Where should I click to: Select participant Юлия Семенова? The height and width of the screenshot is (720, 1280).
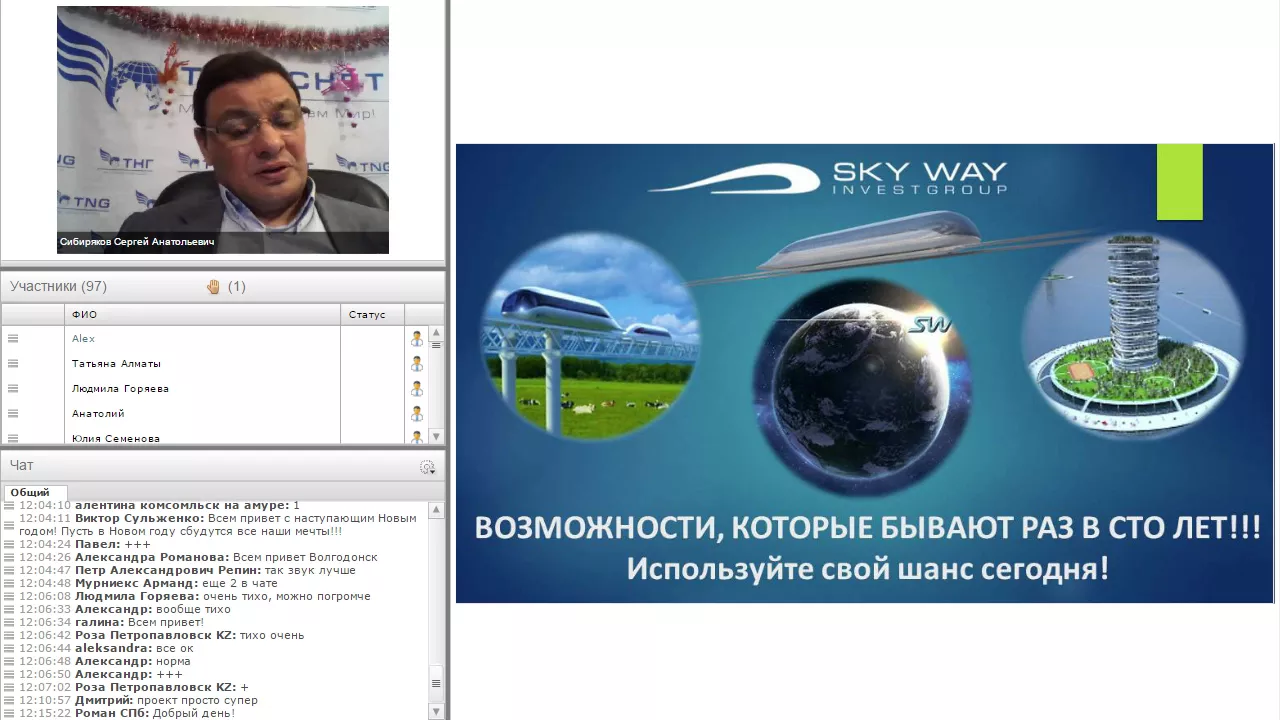tap(116, 438)
